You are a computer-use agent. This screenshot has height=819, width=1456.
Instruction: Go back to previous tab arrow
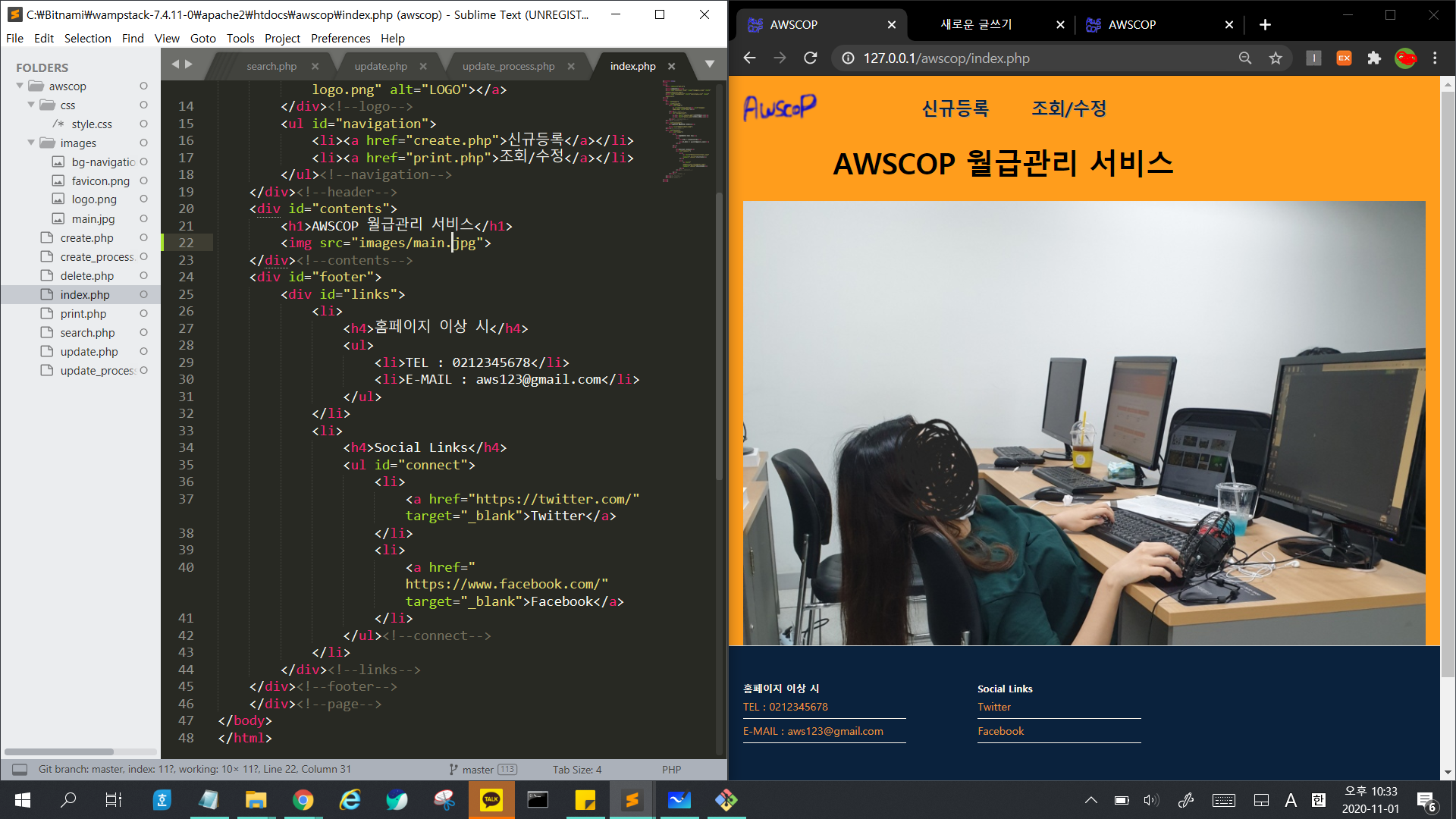click(x=175, y=65)
